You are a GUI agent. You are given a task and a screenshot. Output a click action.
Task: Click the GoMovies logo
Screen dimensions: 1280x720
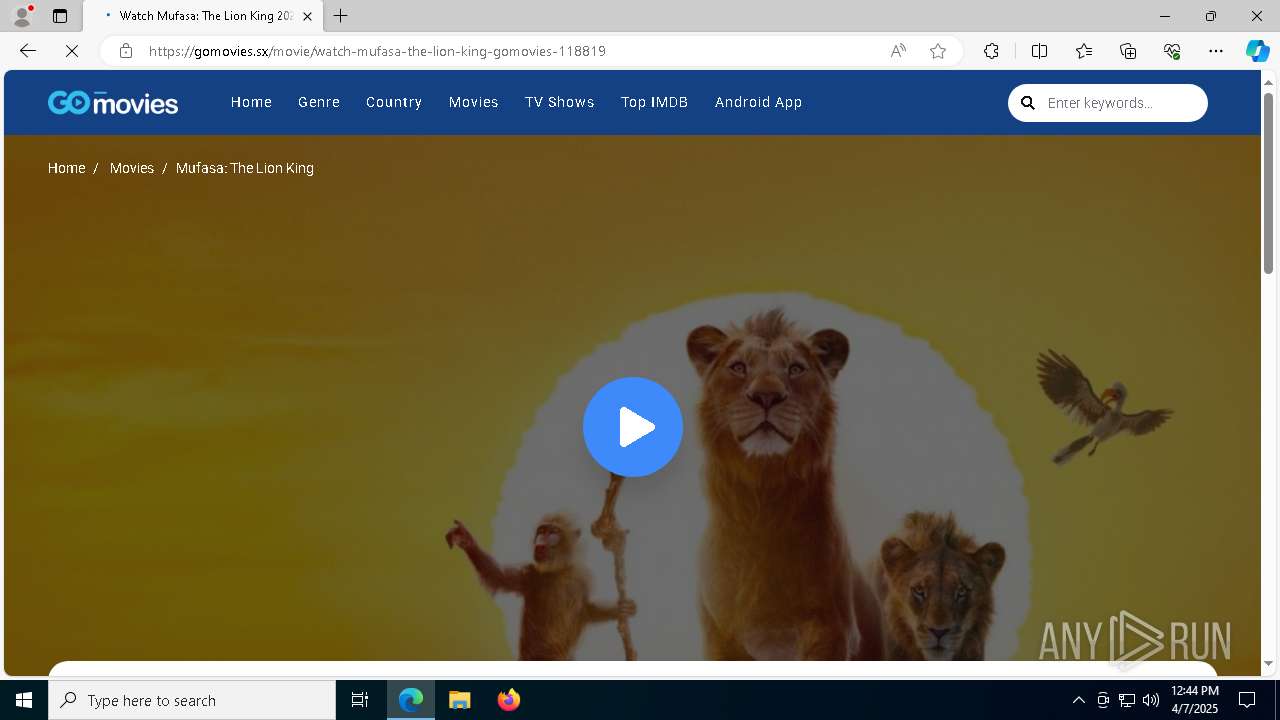[x=113, y=102]
